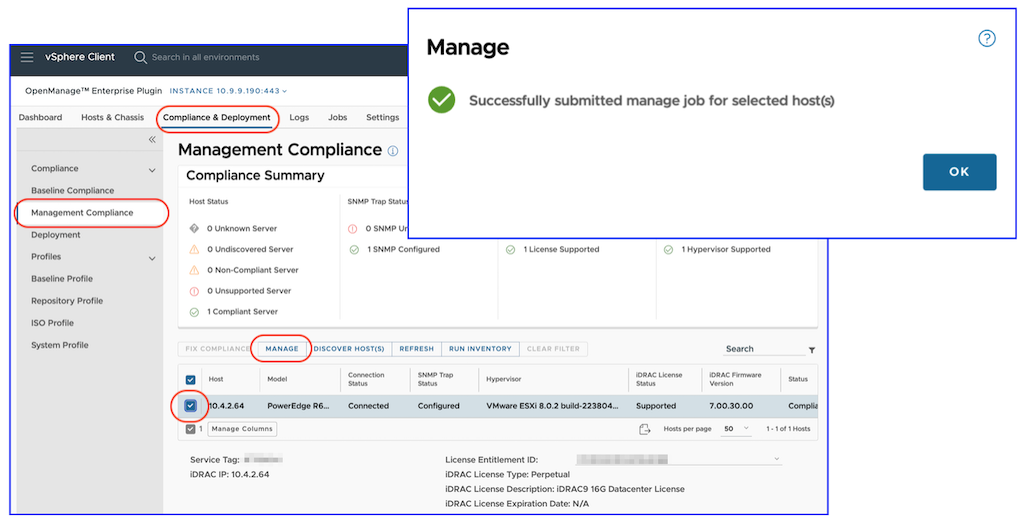1024x524 pixels.
Task: Open the Jobs tab
Action: pyautogui.click(x=338, y=118)
